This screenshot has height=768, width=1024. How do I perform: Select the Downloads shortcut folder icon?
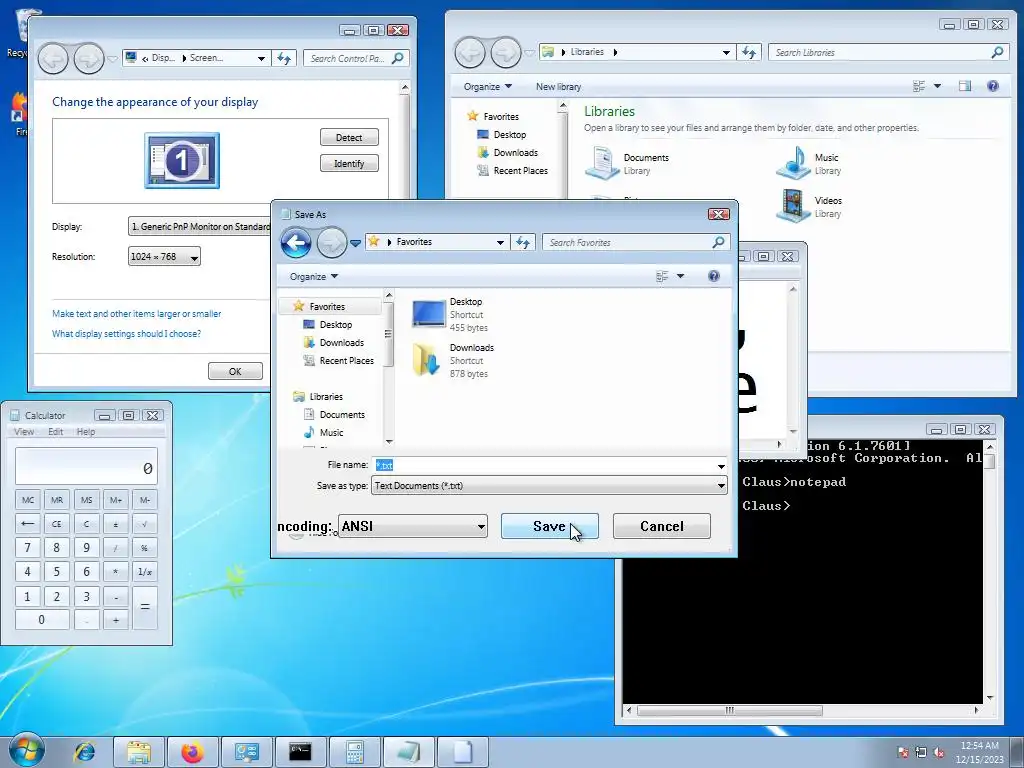[427, 360]
